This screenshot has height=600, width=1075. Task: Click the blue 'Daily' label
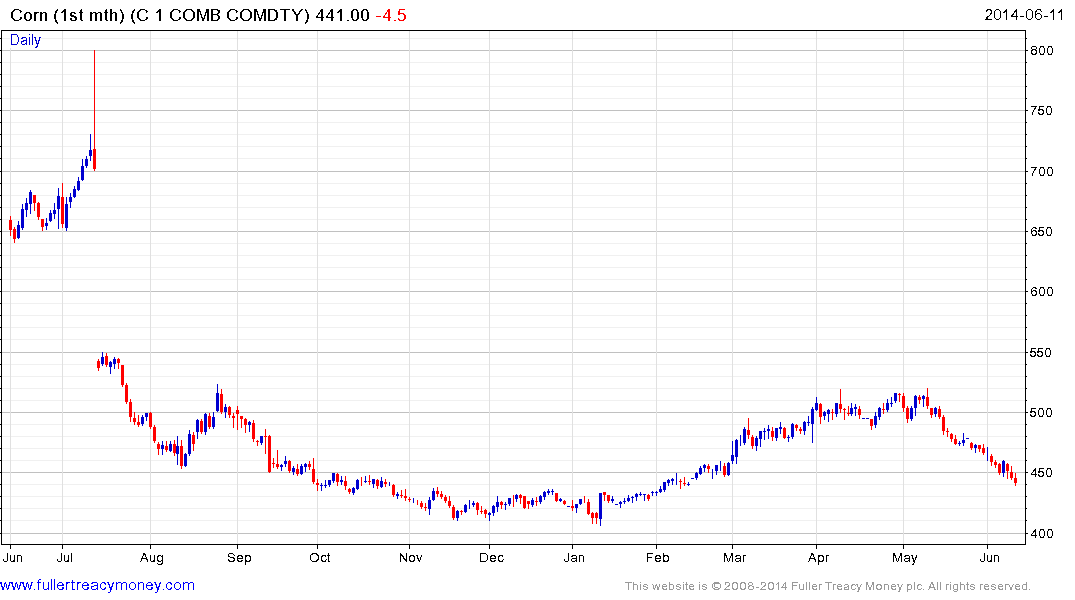pyautogui.click(x=25, y=40)
